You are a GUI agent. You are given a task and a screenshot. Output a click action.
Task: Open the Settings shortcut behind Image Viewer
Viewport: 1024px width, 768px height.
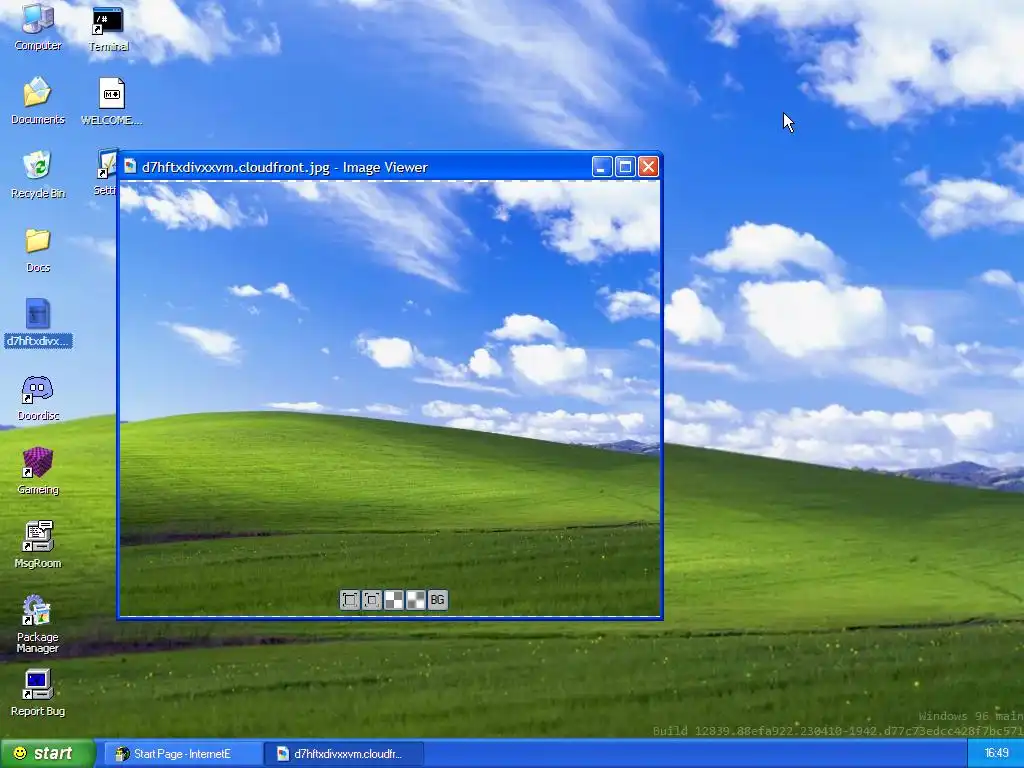coord(106,173)
